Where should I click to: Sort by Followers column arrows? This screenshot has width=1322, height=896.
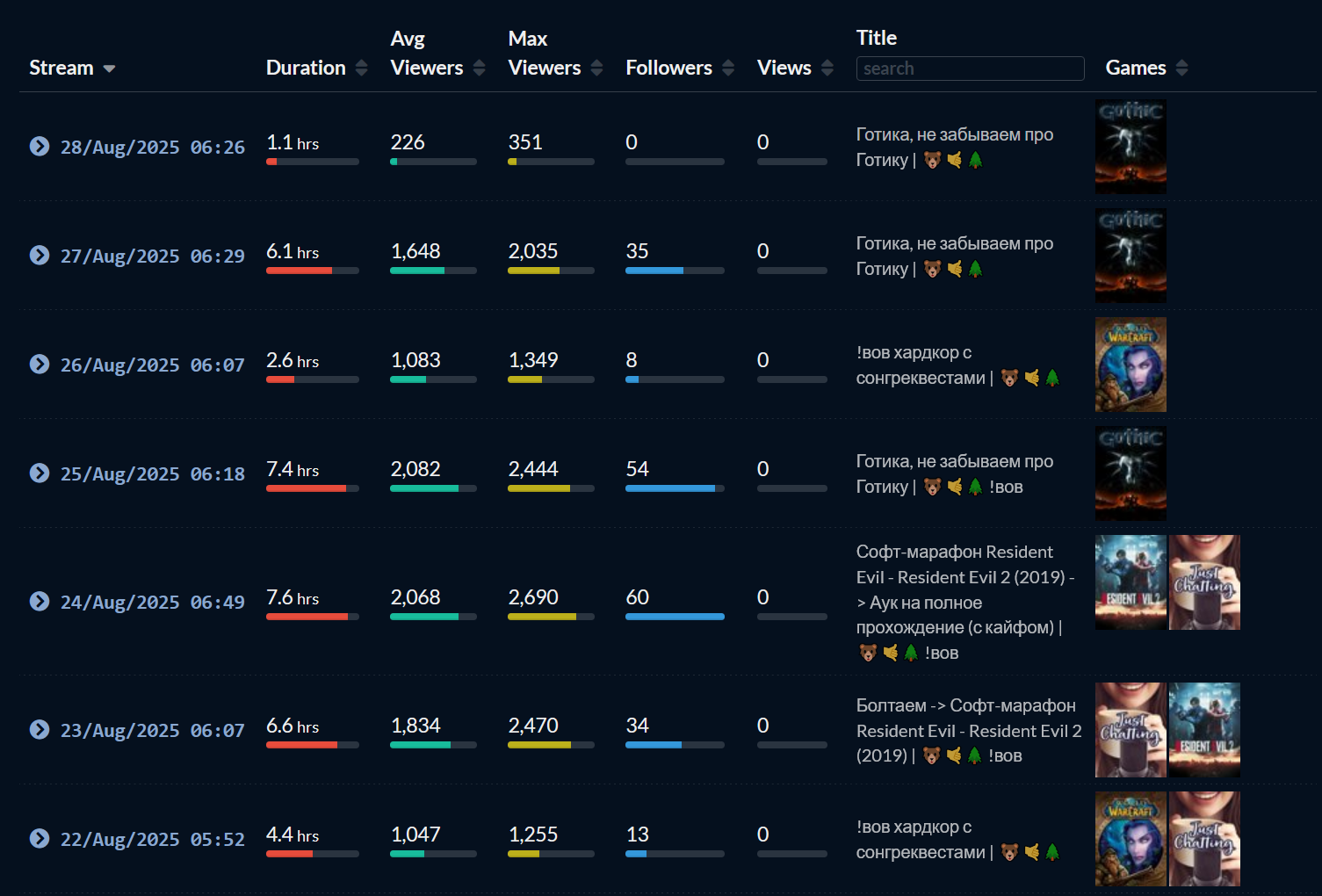(x=728, y=68)
